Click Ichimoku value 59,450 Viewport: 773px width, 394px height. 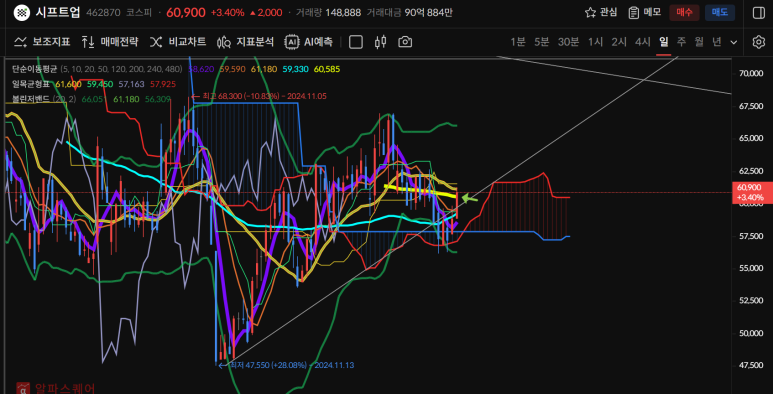point(100,84)
